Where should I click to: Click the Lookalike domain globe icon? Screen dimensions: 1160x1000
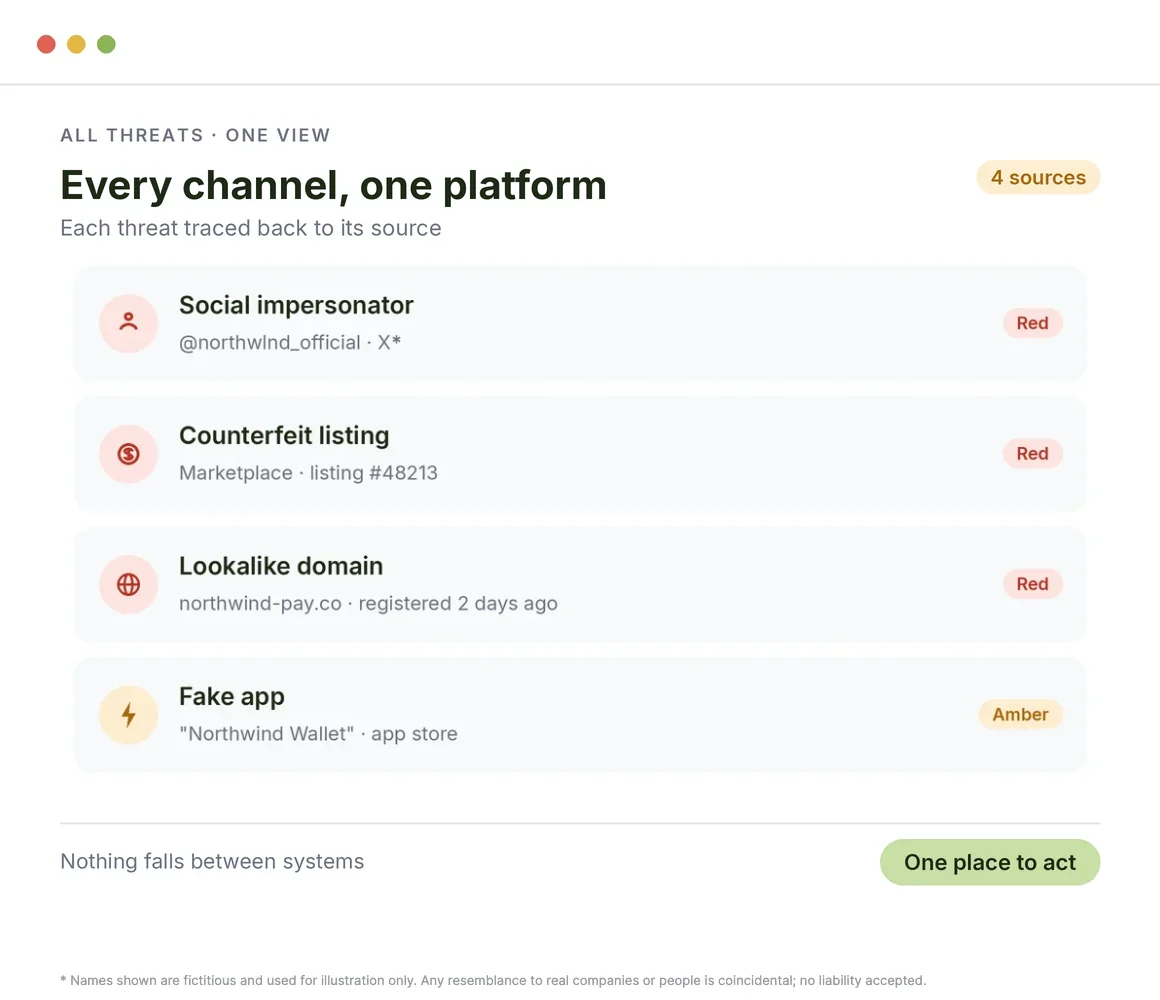tap(129, 584)
